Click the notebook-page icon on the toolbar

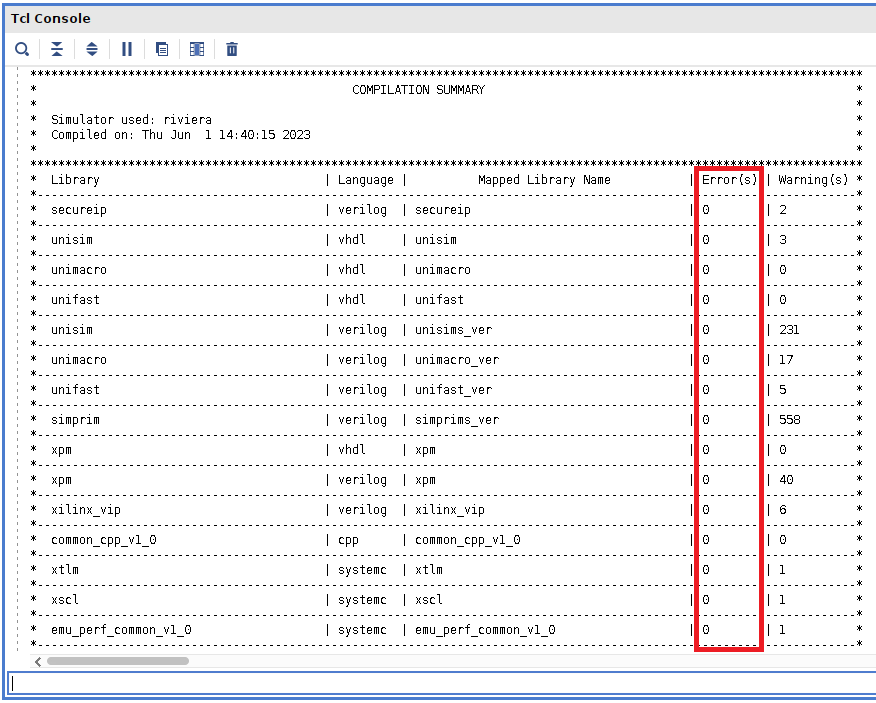(x=197, y=49)
